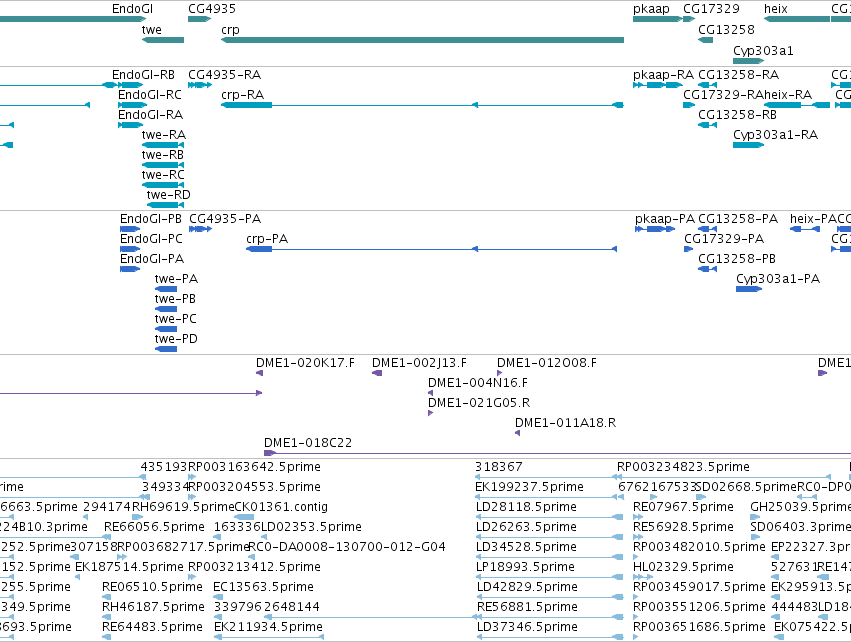Select the Cyp303a1 gene label
The height and width of the screenshot is (642, 851).
[x=763, y=50]
